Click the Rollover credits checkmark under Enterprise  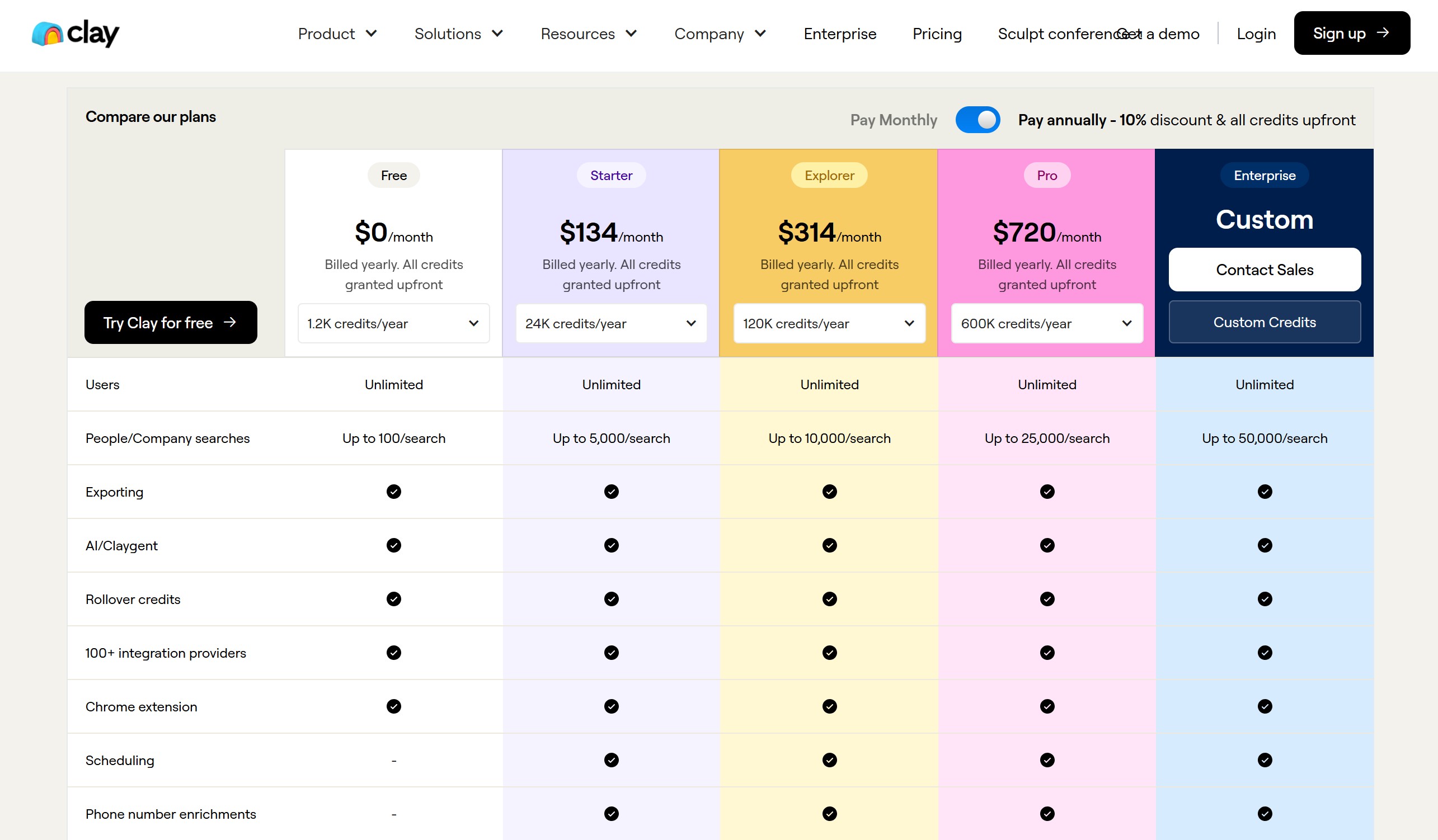coord(1265,599)
